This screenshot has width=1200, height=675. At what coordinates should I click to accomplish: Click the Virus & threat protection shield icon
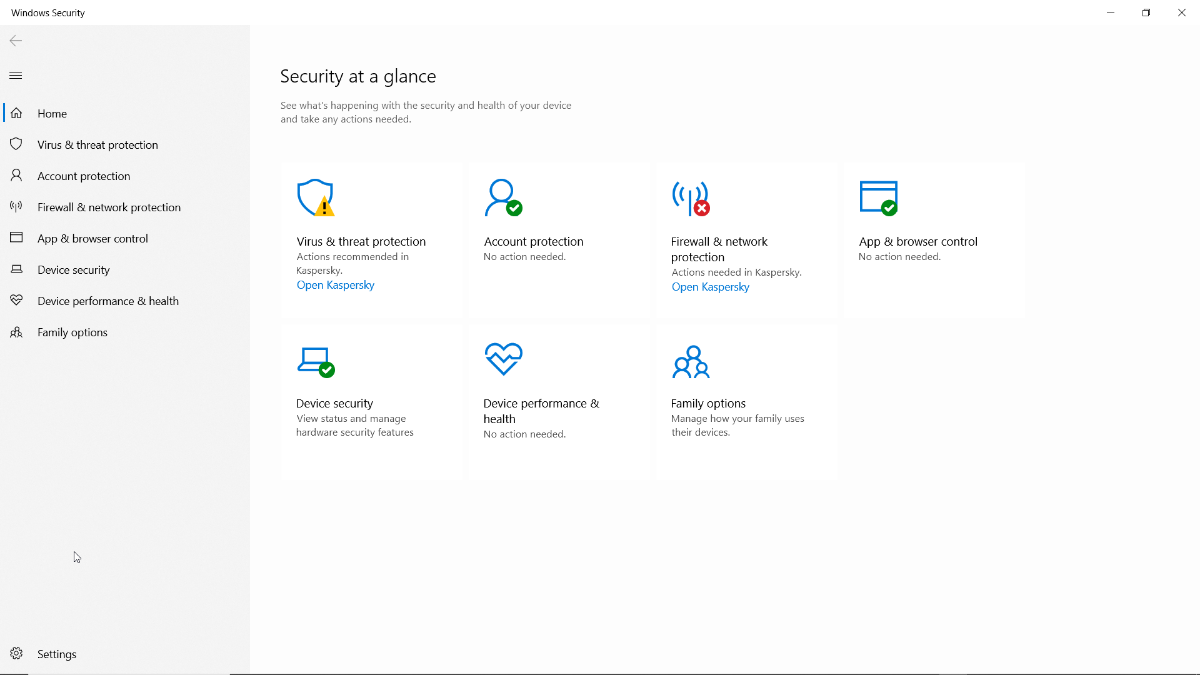[x=315, y=198]
